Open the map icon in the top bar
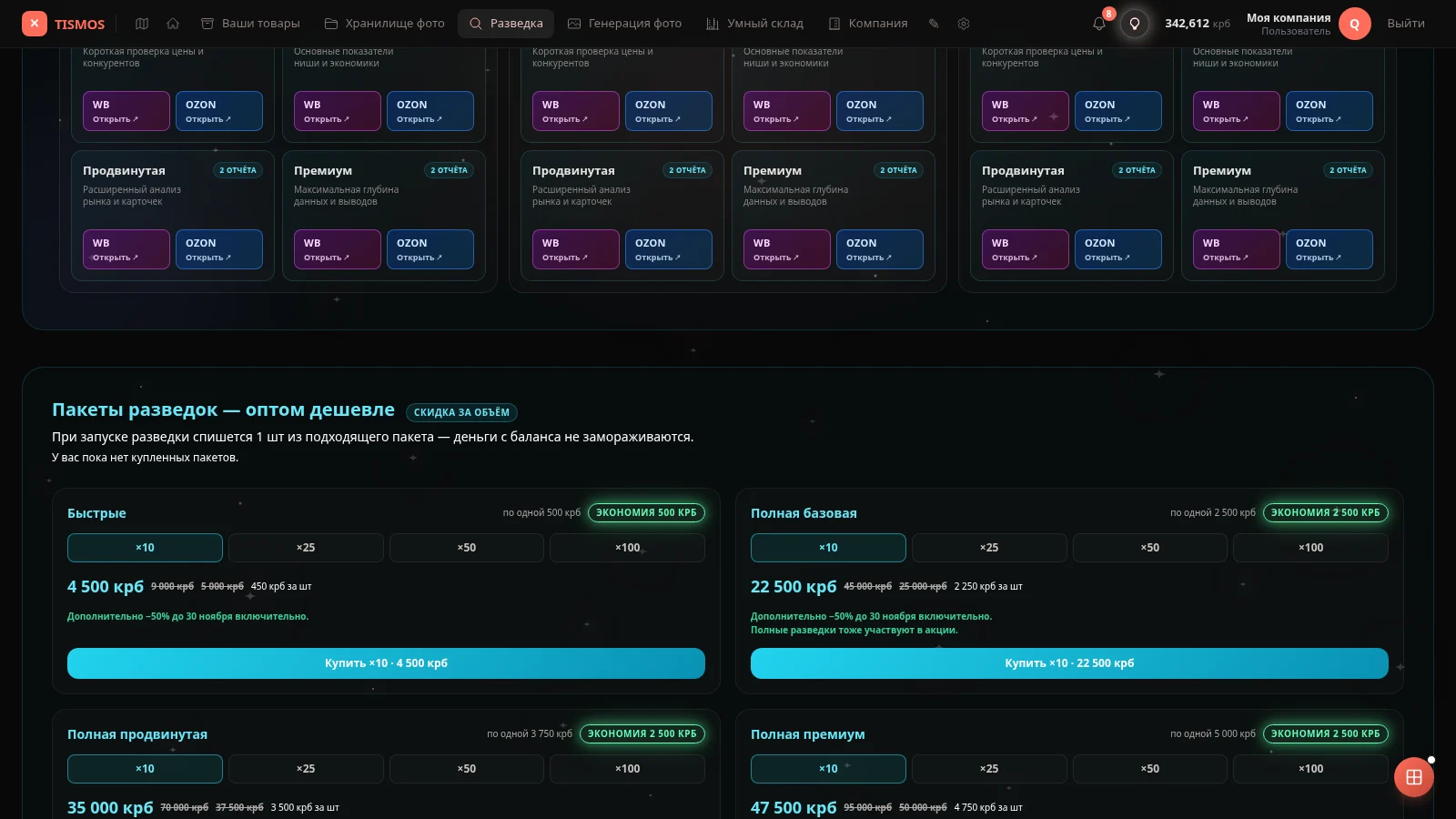 pyautogui.click(x=142, y=24)
